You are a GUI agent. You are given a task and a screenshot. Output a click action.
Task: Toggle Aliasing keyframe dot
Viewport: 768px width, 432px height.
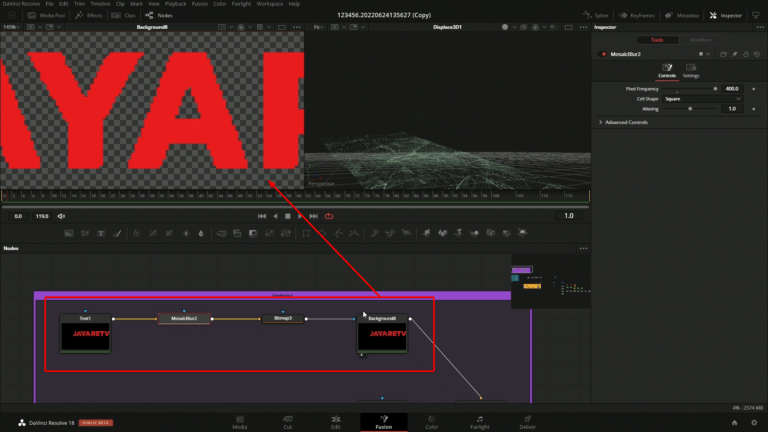754,109
